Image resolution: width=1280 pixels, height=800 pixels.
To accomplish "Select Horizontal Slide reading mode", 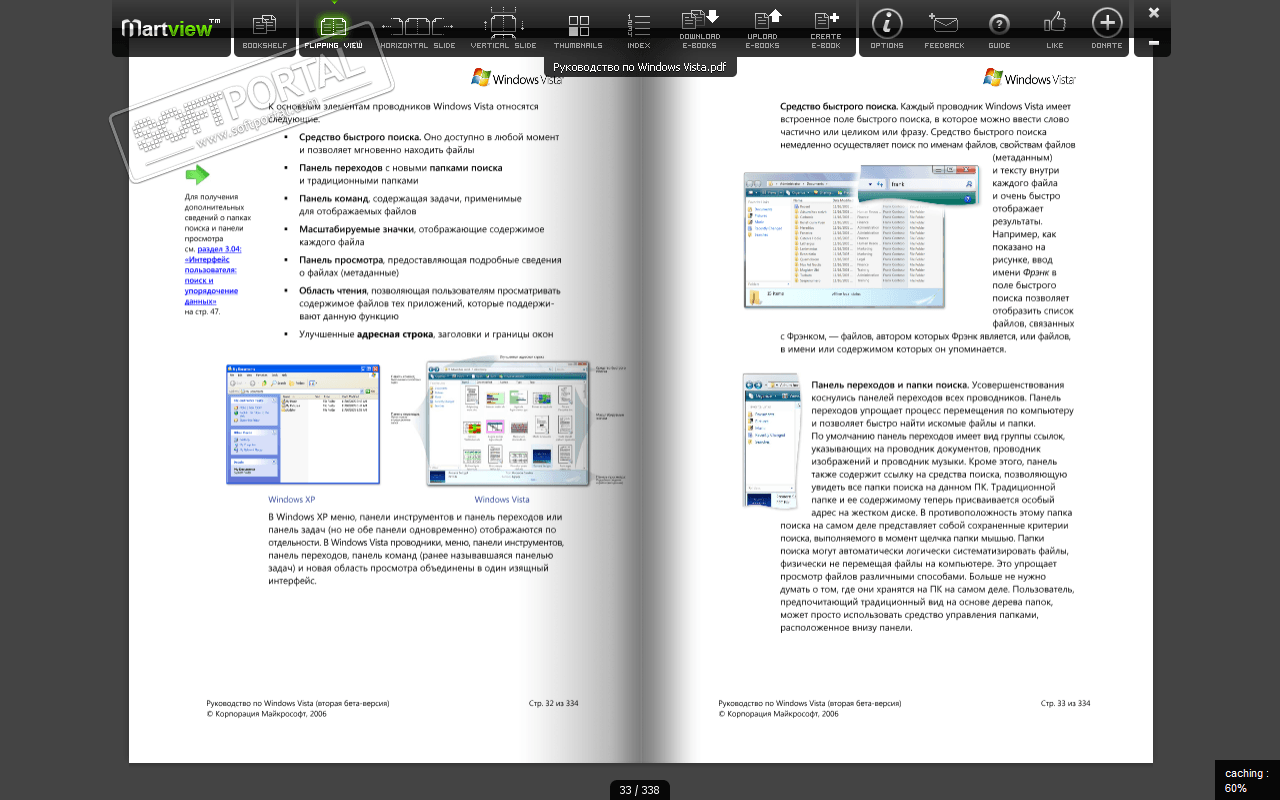I will 417,29.
